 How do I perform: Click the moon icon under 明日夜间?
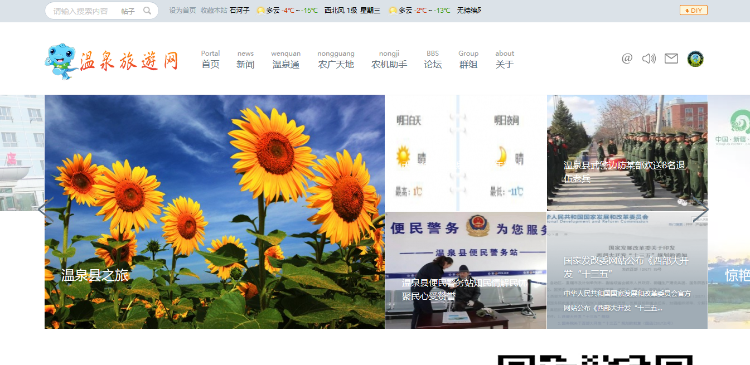tap(502, 156)
